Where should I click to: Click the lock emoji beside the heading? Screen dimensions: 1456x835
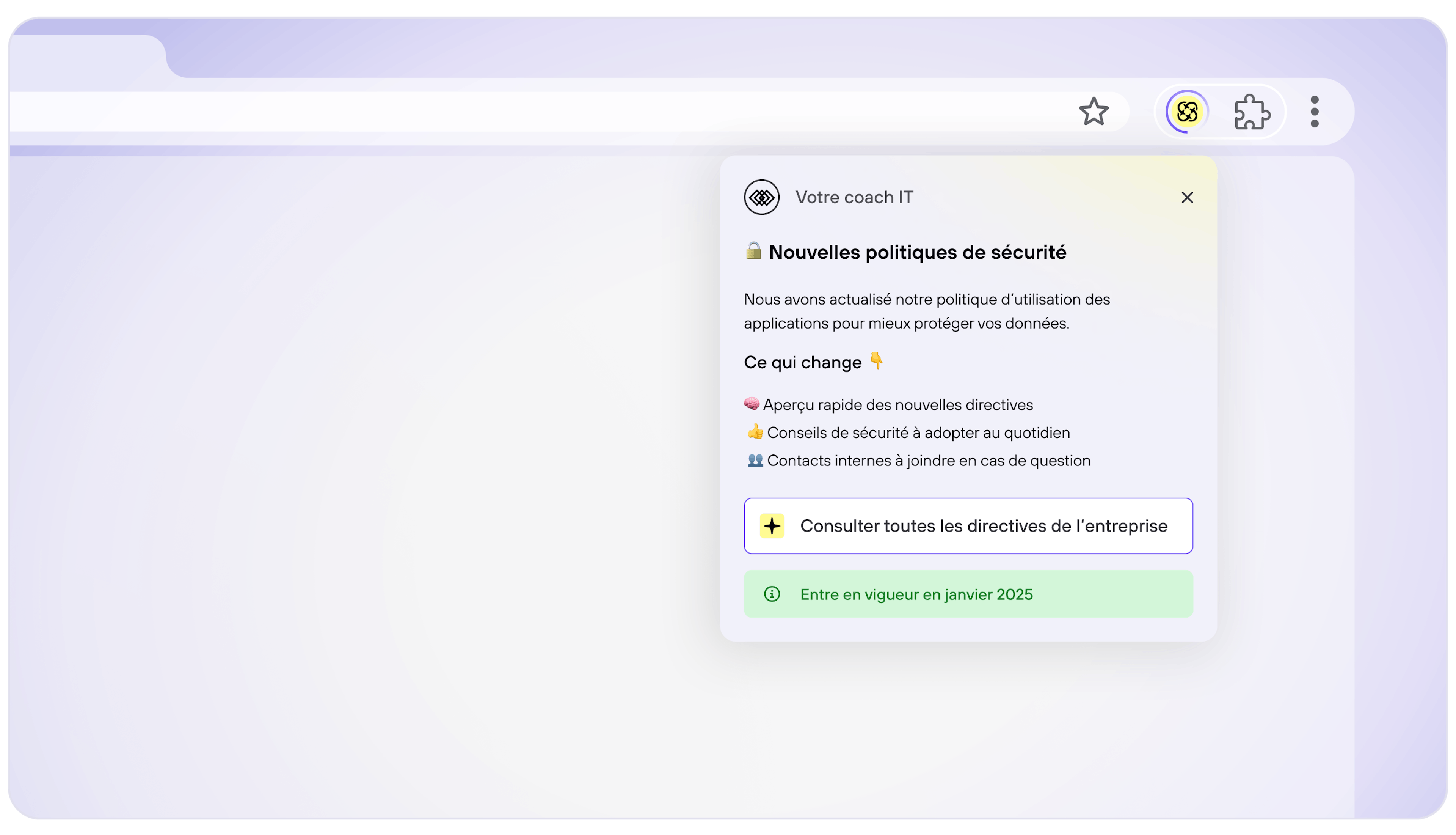coord(753,251)
